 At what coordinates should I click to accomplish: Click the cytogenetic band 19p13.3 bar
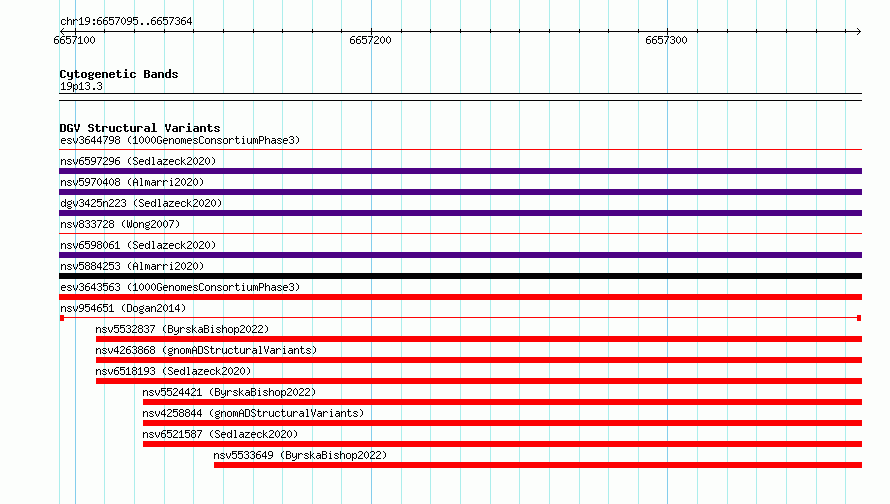coord(460,97)
